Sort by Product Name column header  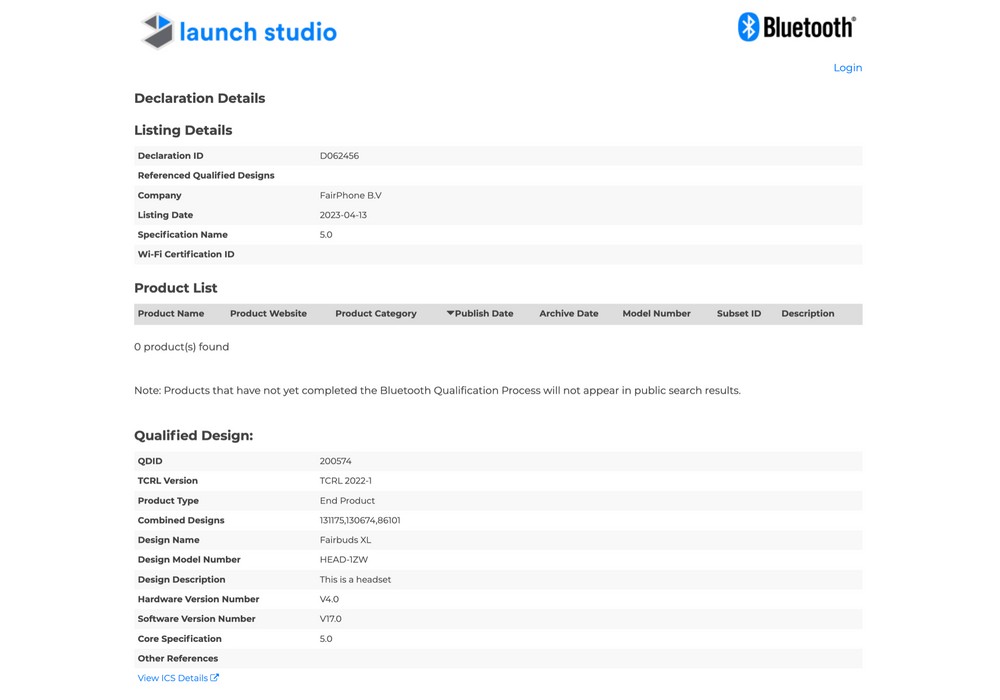tap(171, 314)
